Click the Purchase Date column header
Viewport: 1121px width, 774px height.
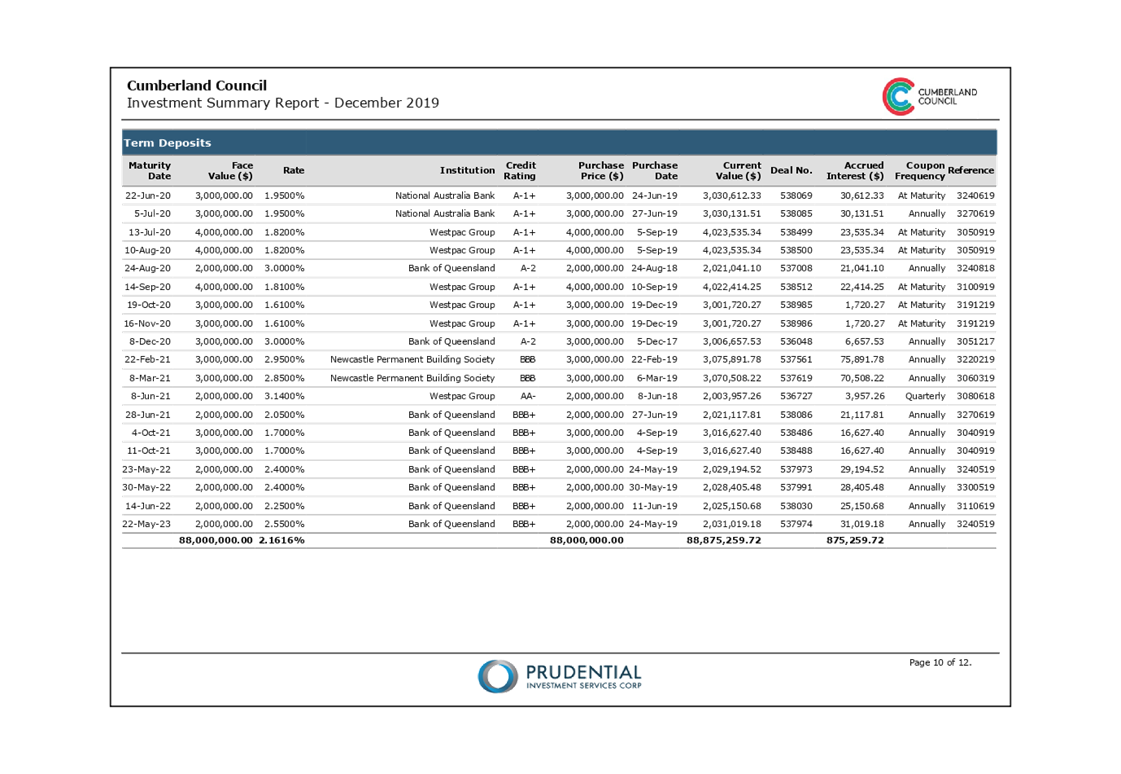pyautogui.click(x=655, y=171)
